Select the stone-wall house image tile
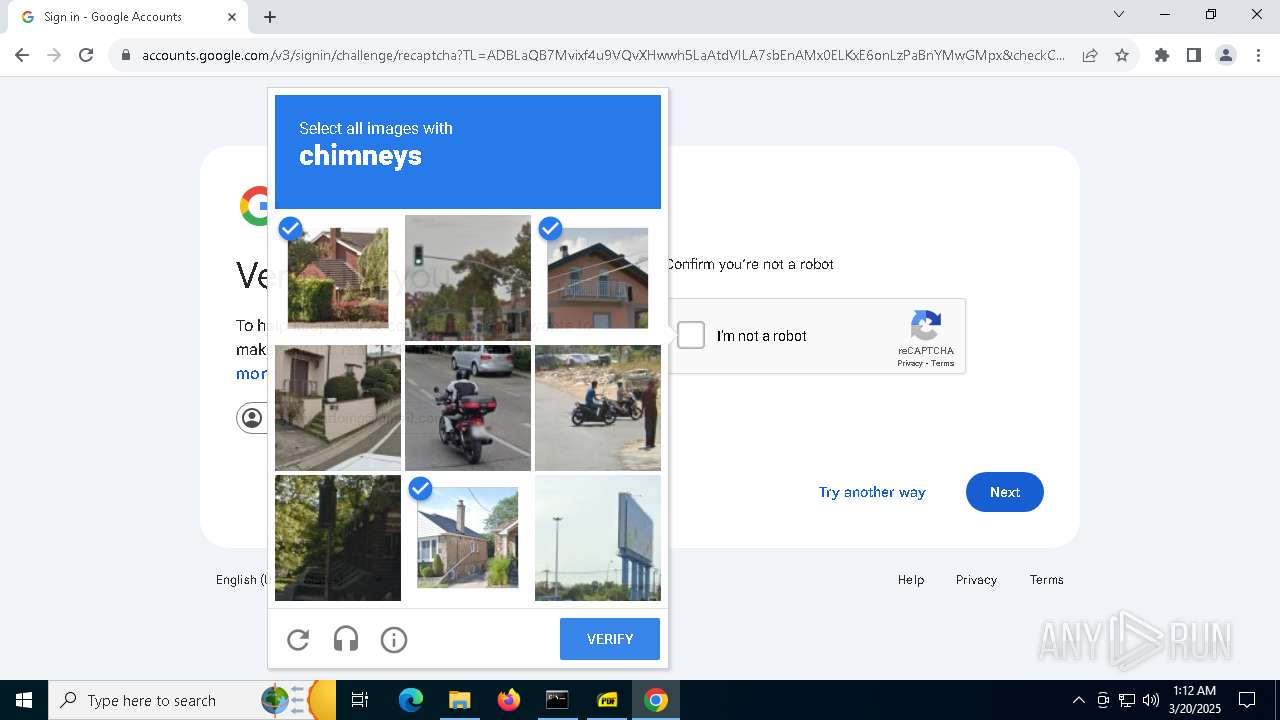Screen dimensions: 1280x720 (338, 408)
